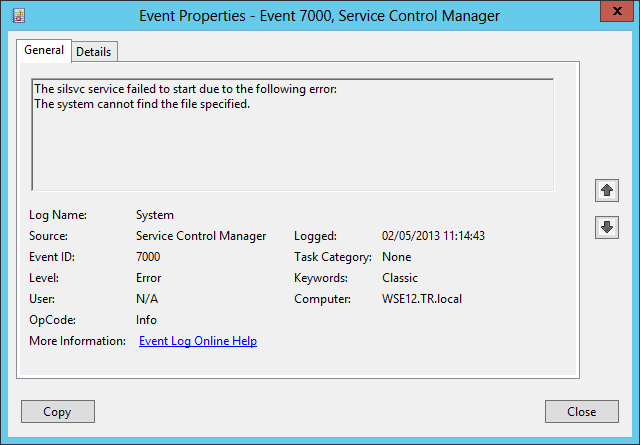
Task: Click the Event ID value 7000
Action: click(148, 257)
